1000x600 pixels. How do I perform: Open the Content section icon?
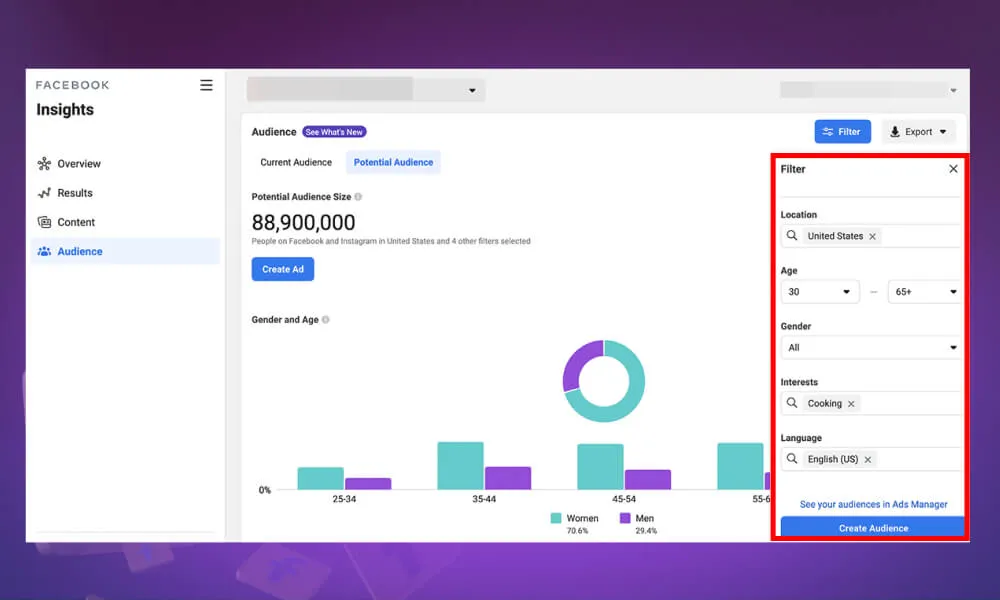pyautogui.click(x=45, y=222)
